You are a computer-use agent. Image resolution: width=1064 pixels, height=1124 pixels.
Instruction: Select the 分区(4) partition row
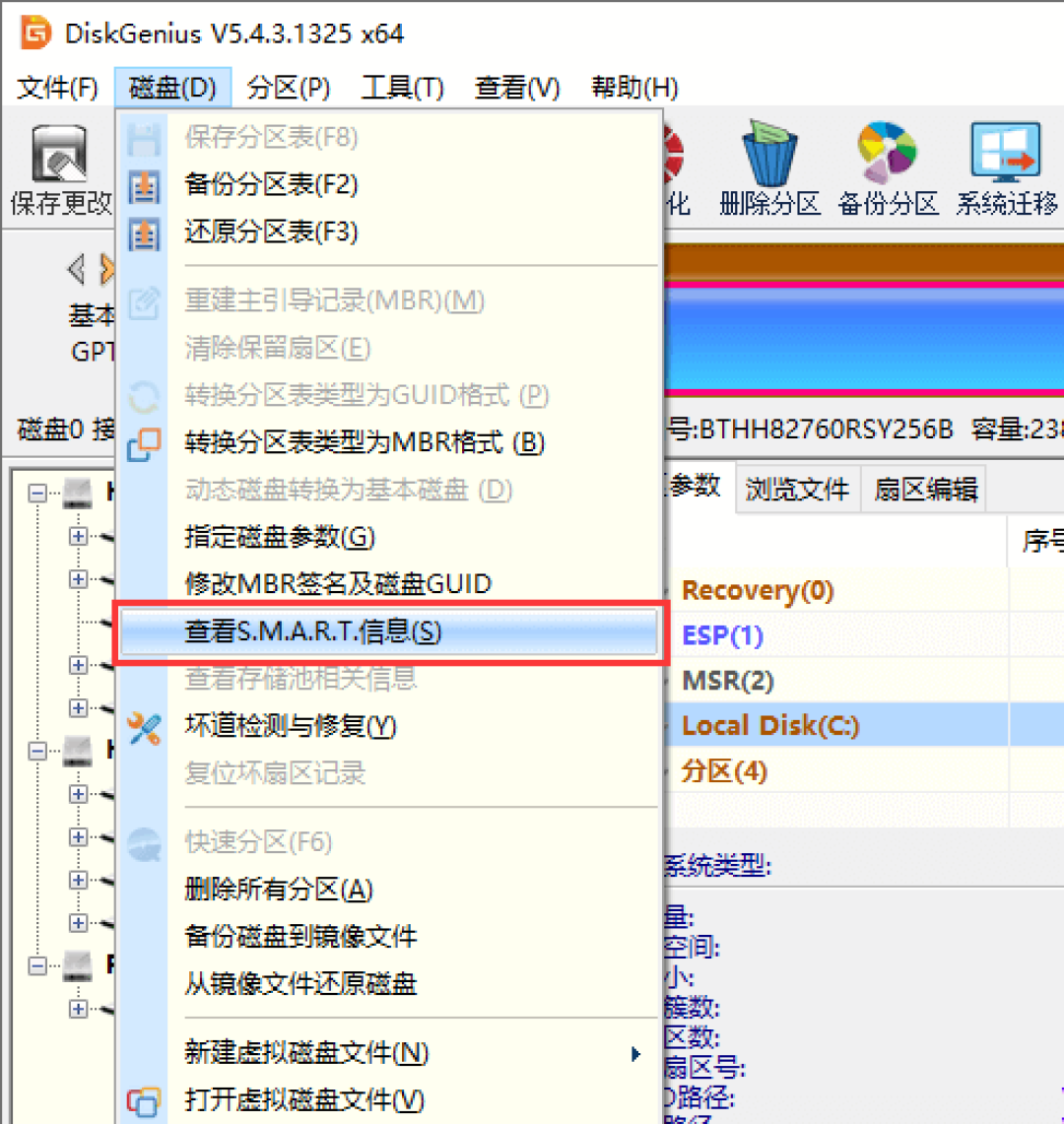pyautogui.click(x=863, y=770)
